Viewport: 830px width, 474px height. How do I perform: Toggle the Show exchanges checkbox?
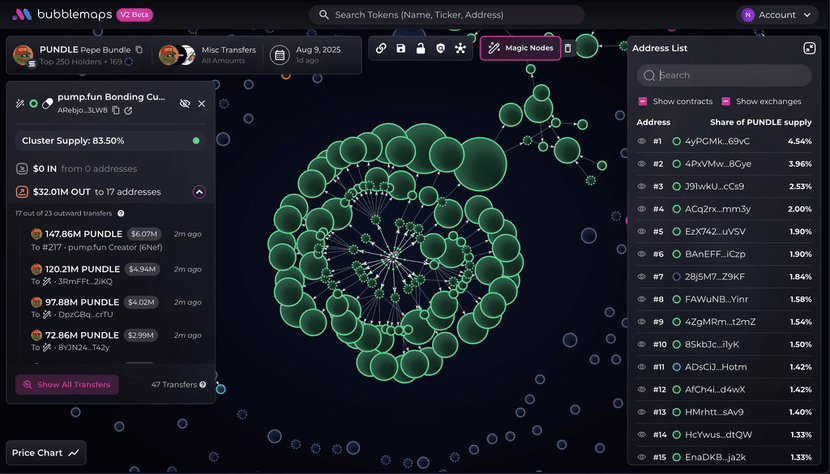tap(726, 101)
